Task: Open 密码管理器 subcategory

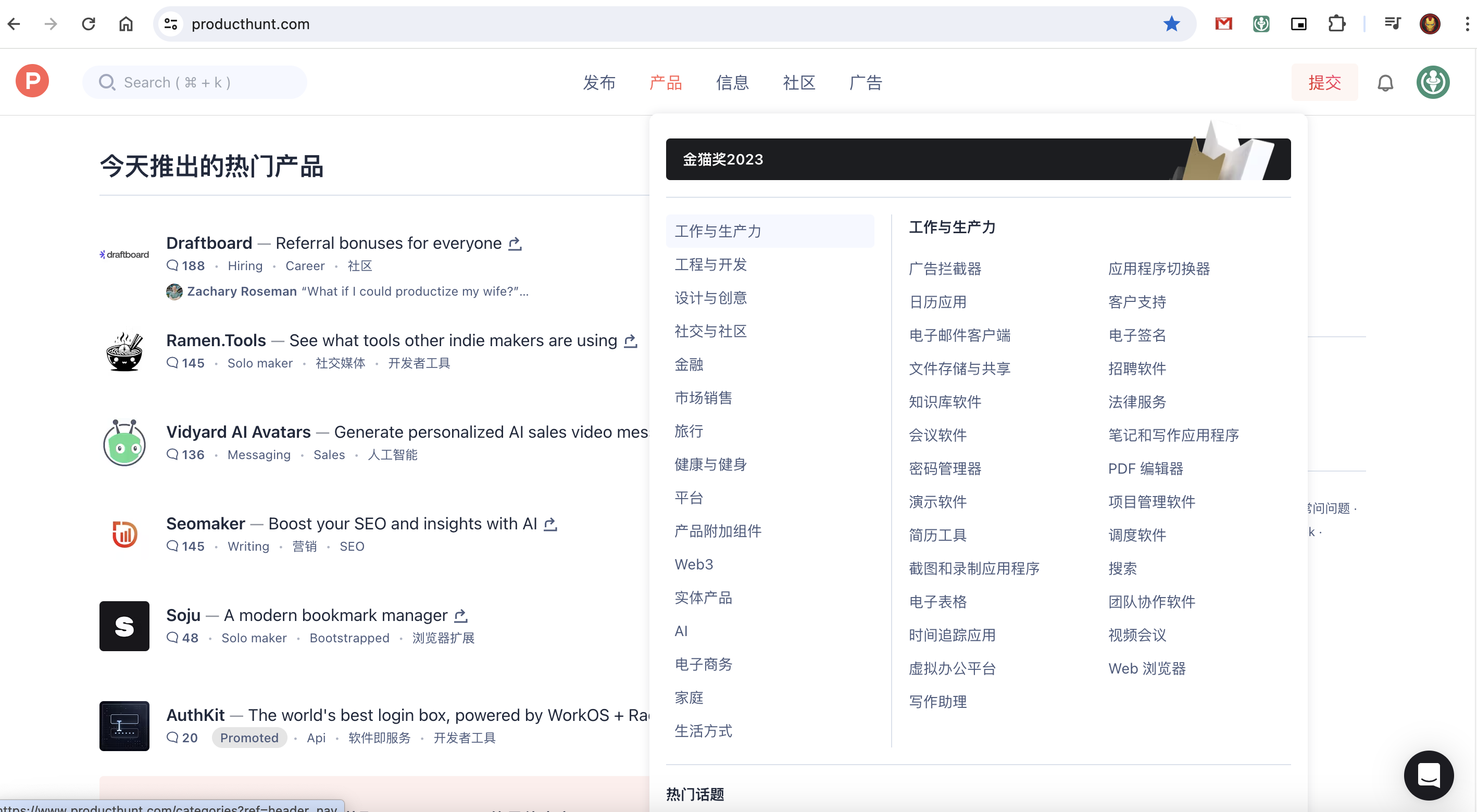Action: tap(945, 468)
